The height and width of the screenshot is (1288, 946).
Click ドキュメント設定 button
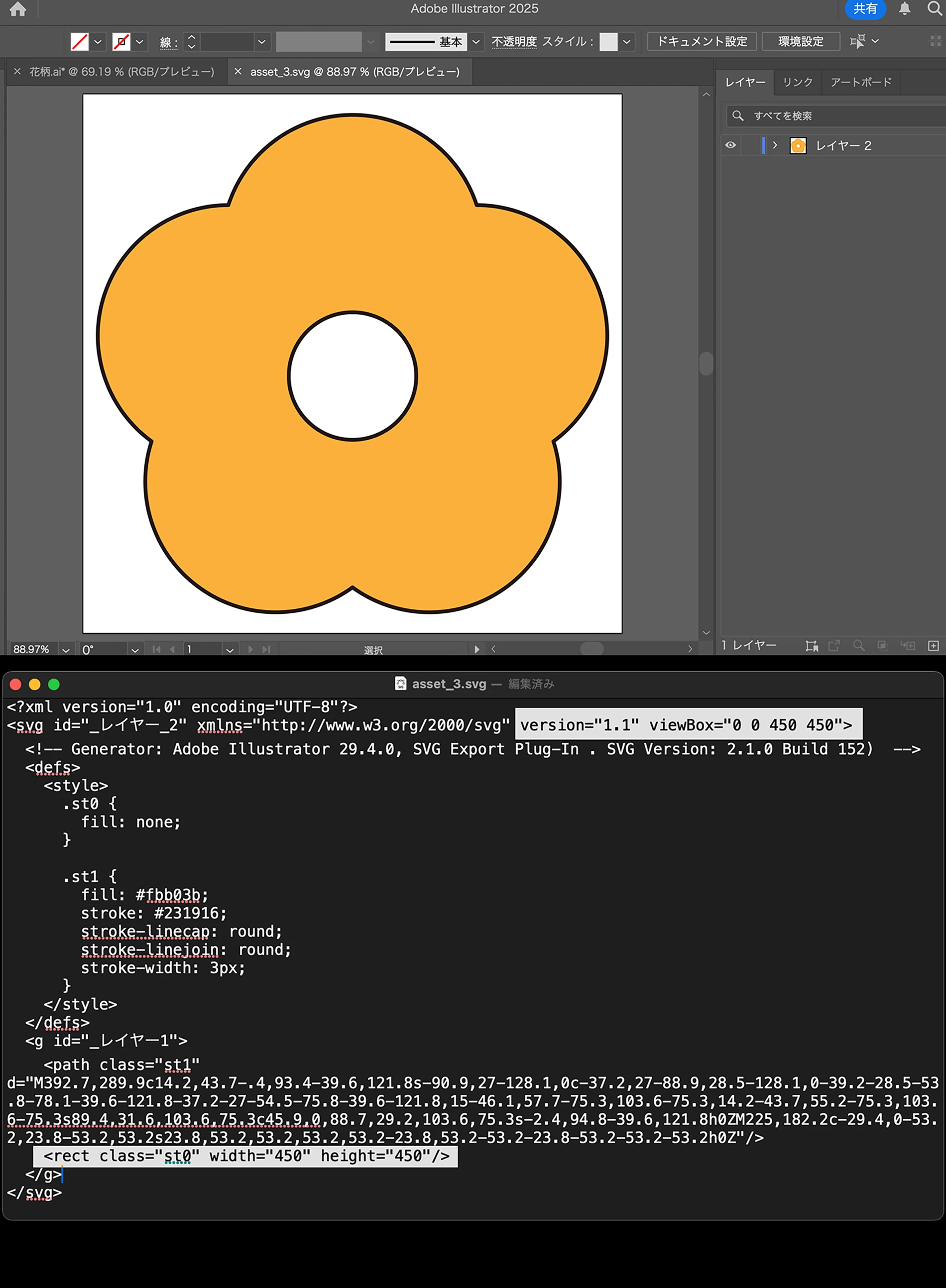point(702,41)
